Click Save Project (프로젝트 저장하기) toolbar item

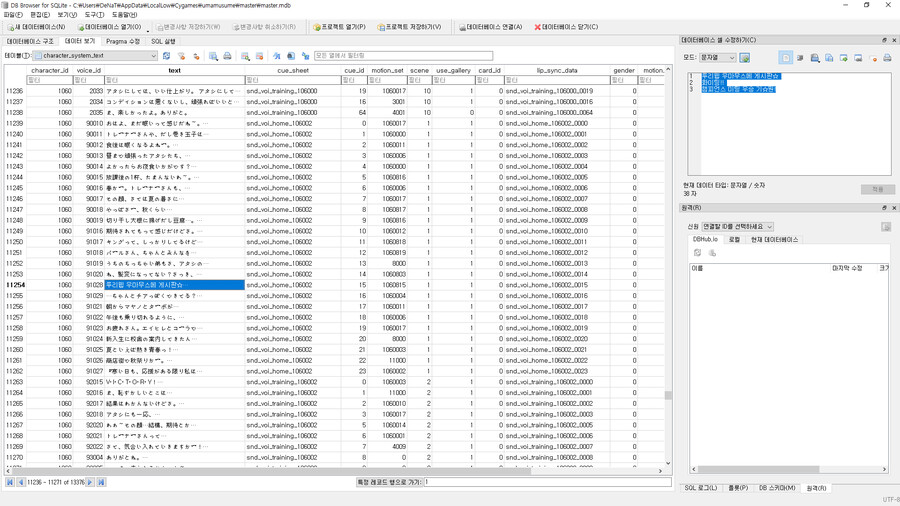point(409,27)
